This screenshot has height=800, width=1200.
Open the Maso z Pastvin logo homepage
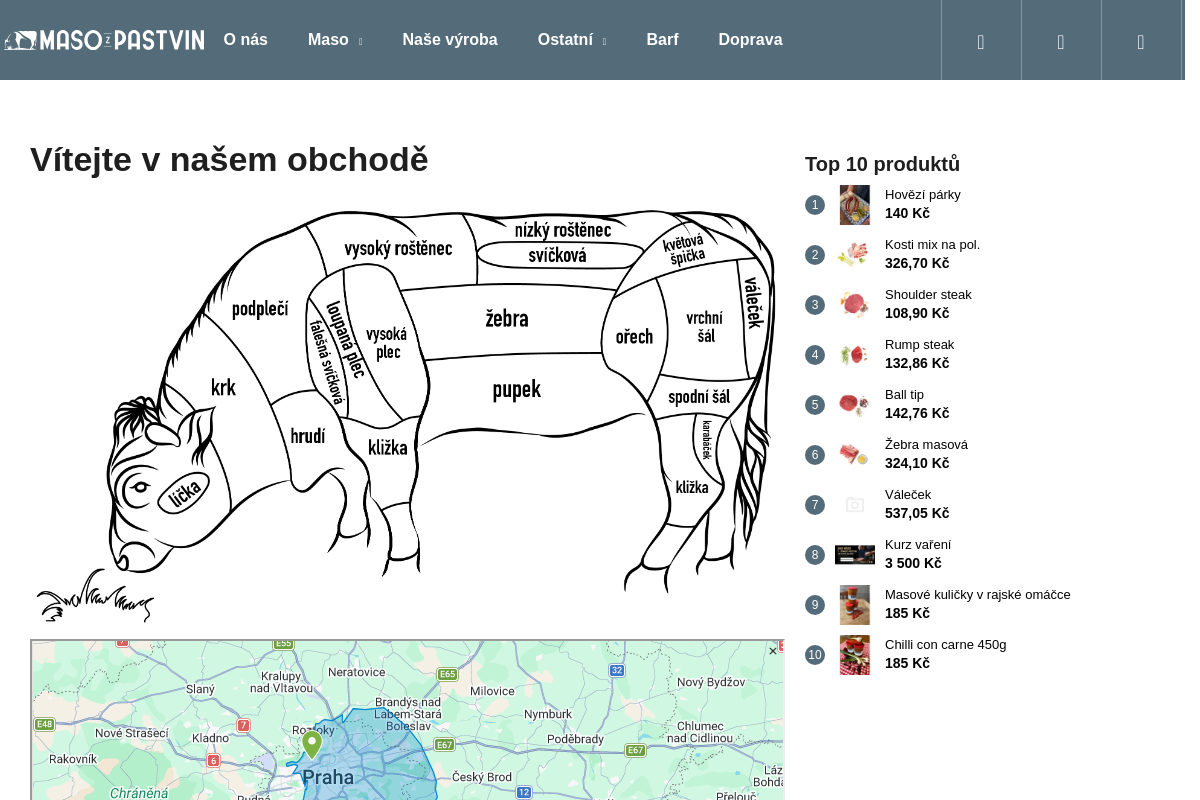(104, 40)
